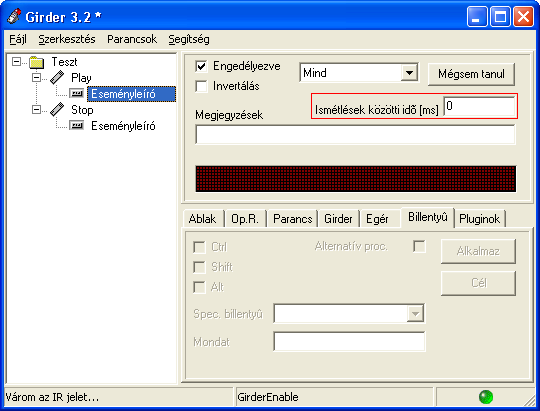
Task: Switch to the Parancs tab
Action: [x=292, y=219]
